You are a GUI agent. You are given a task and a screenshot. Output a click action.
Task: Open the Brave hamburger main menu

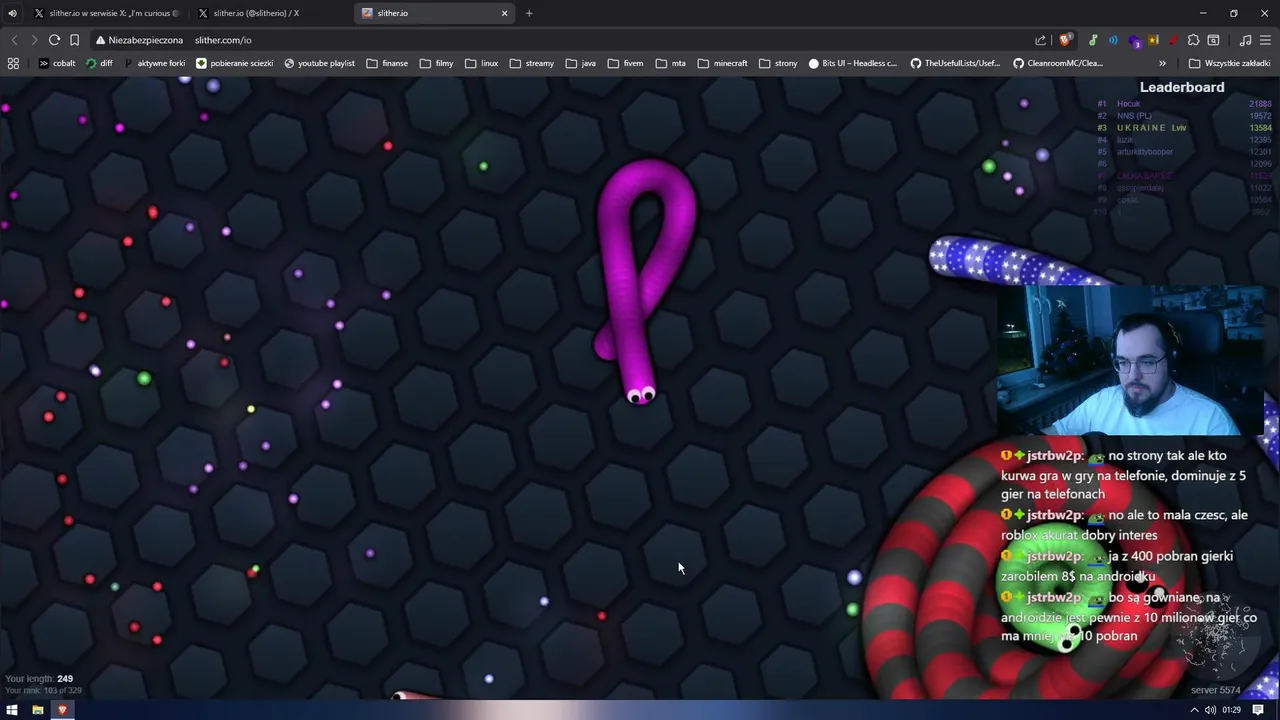pyautogui.click(x=1265, y=40)
